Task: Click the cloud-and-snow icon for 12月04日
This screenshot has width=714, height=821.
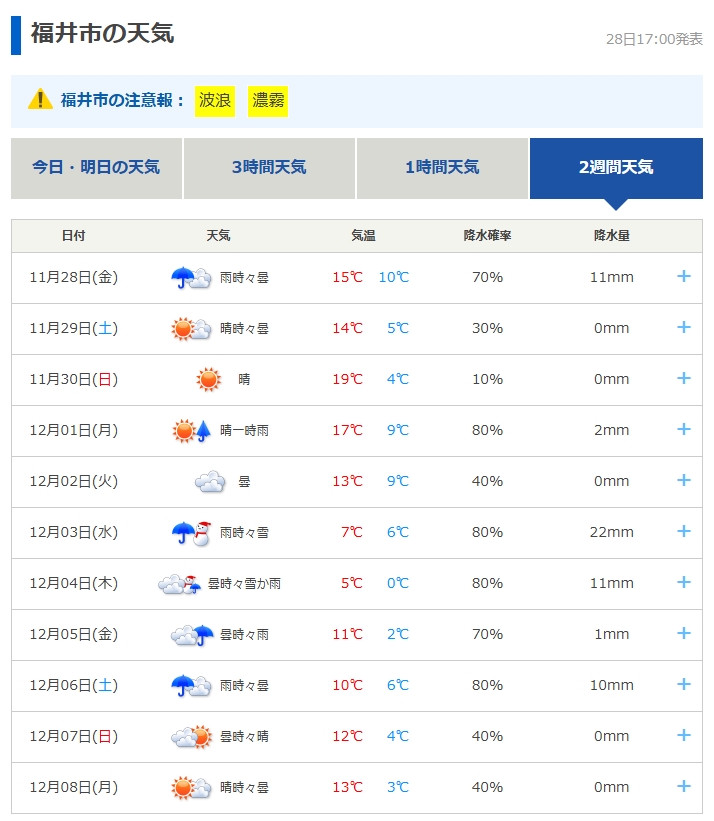Action: point(179,583)
